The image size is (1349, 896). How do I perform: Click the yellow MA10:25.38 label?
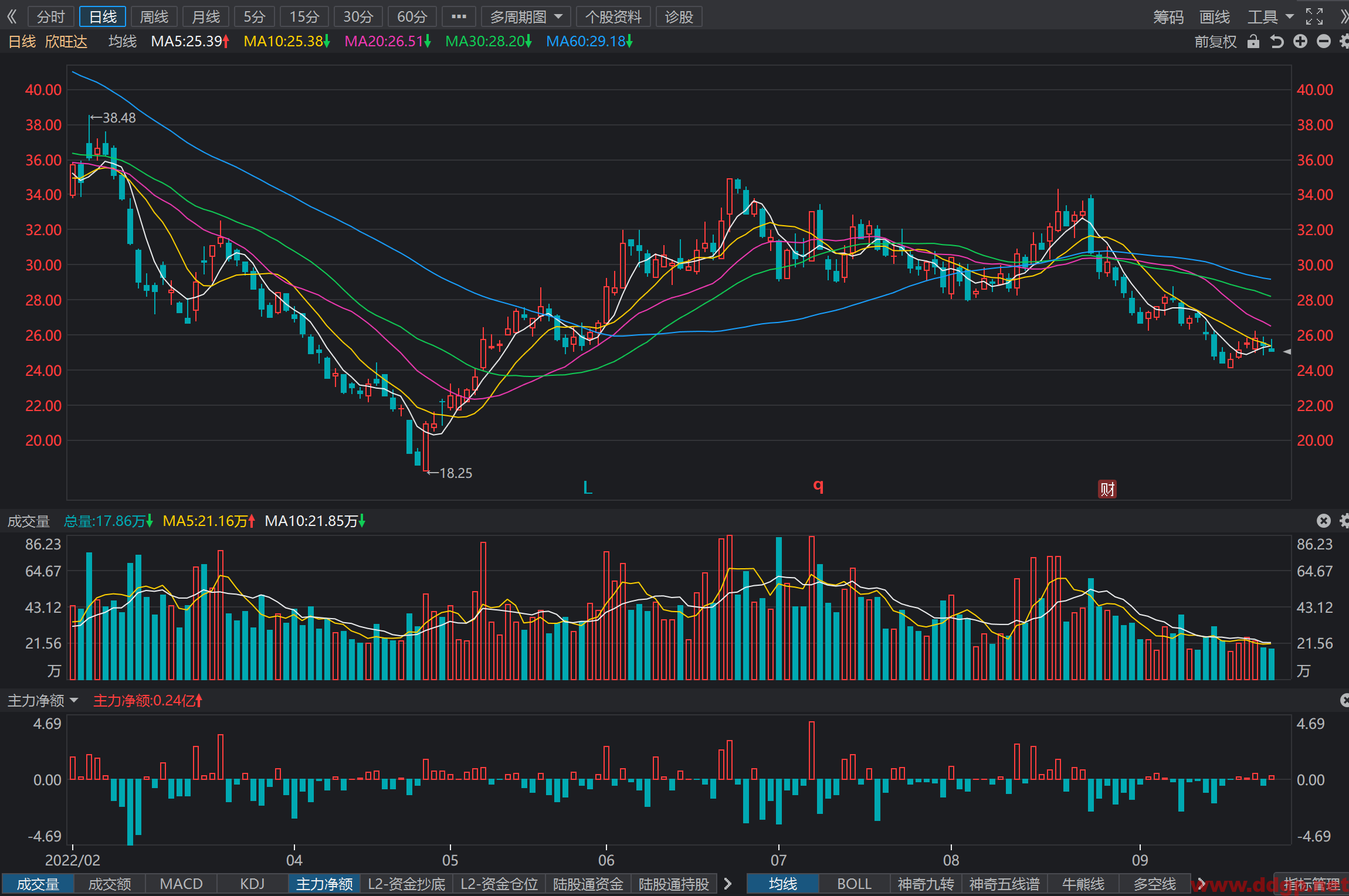[x=287, y=42]
